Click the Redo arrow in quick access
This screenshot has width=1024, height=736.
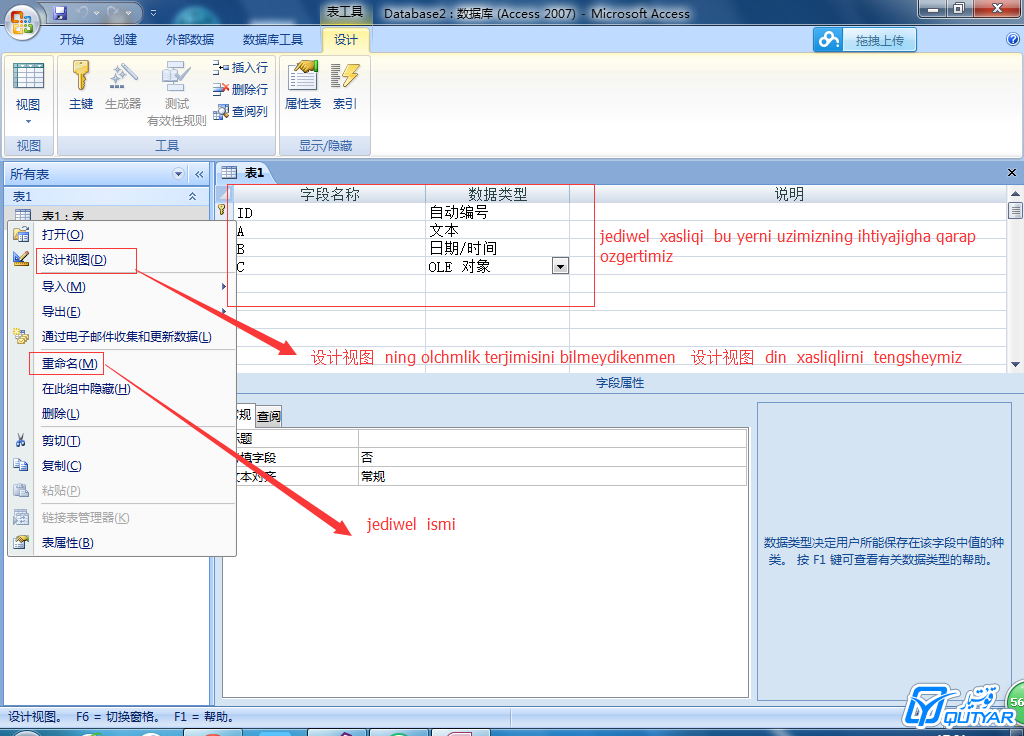[x=113, y=12]
